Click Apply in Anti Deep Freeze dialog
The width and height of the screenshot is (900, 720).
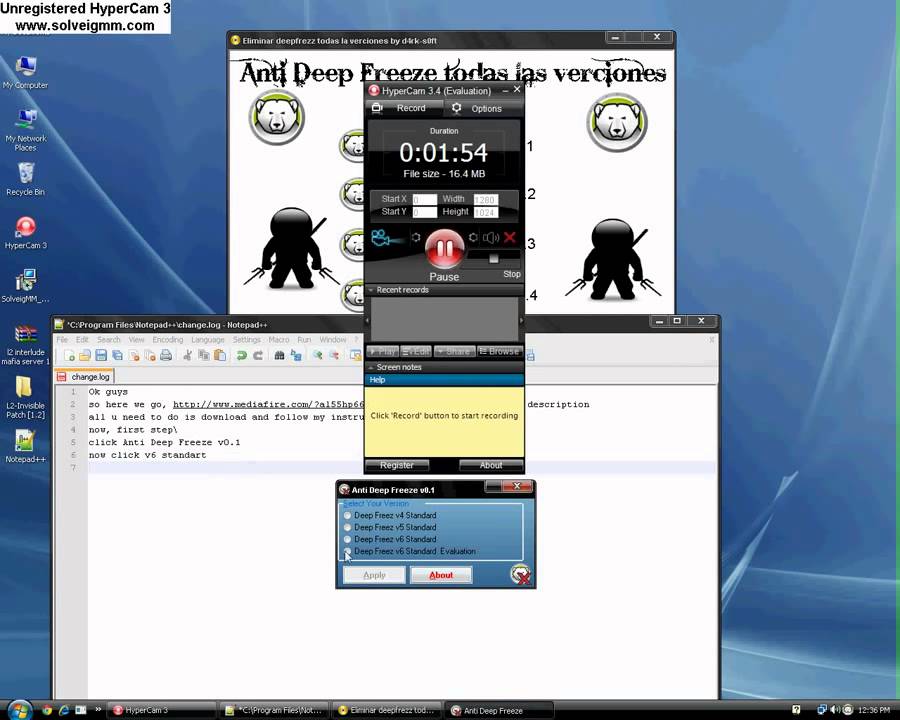click(374, 575)
